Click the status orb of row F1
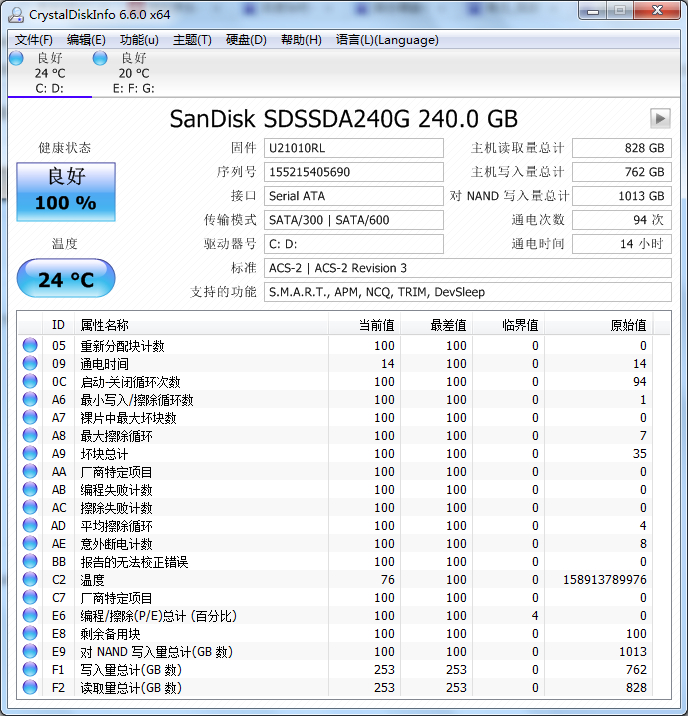Image resolution: width=688 pixels, height=716 pixels. [30, 669]
